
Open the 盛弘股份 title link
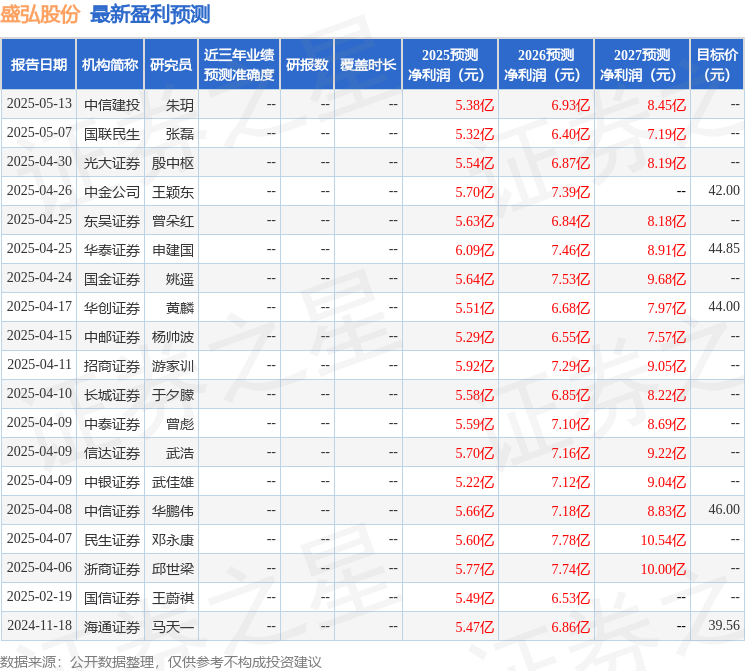point(40,14)
